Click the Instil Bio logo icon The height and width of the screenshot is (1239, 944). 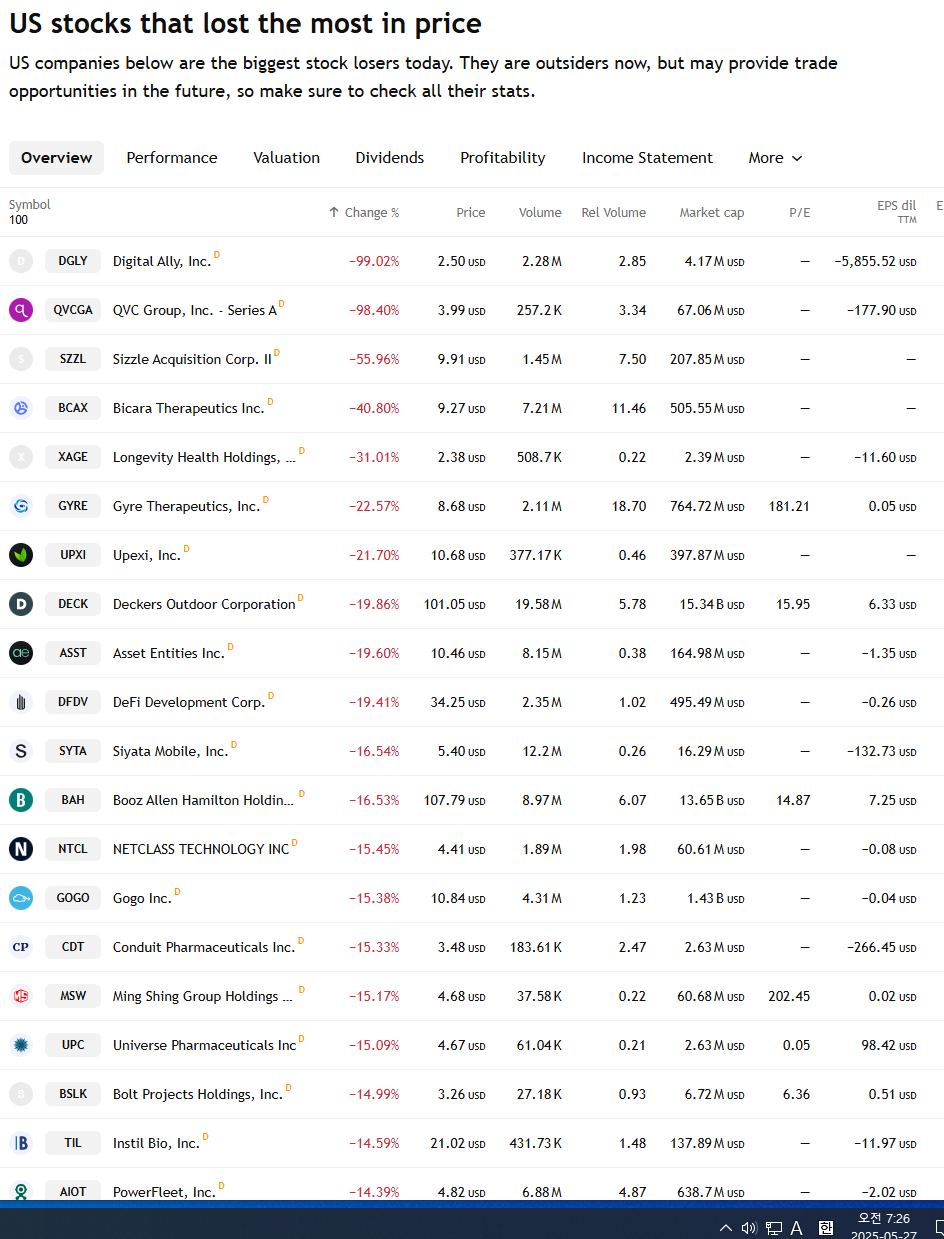(21, 1143)
